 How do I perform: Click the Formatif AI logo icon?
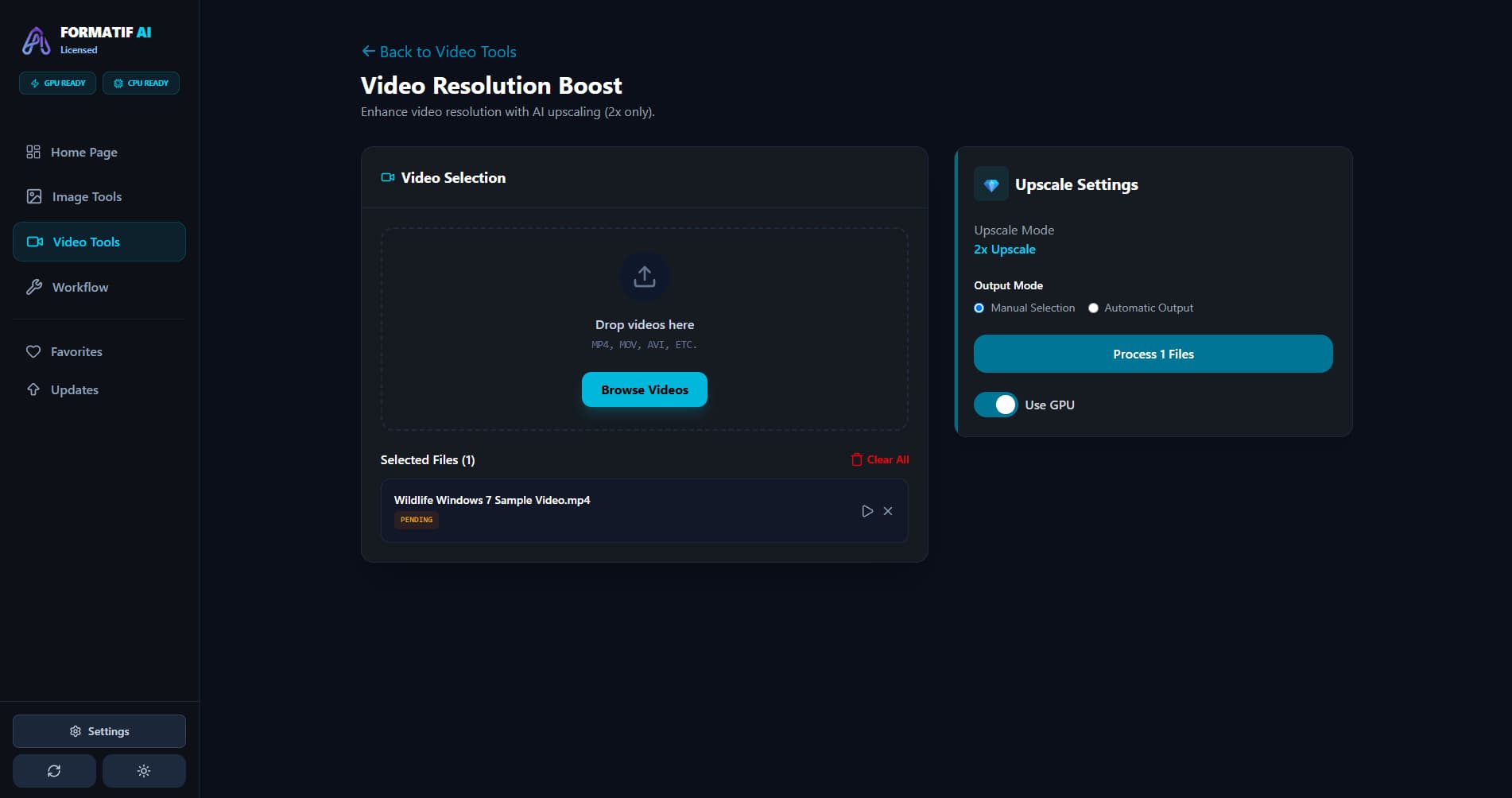coord(36,41)
